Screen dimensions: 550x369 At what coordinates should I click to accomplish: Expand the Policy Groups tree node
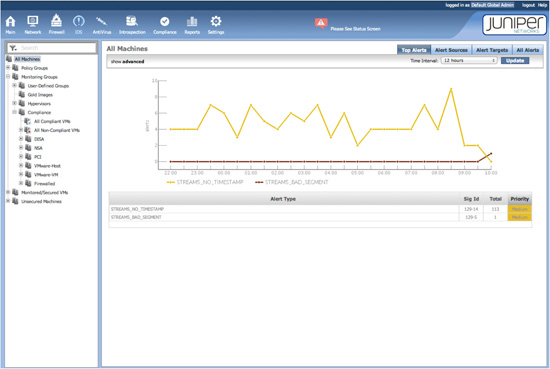pos(8,68)
